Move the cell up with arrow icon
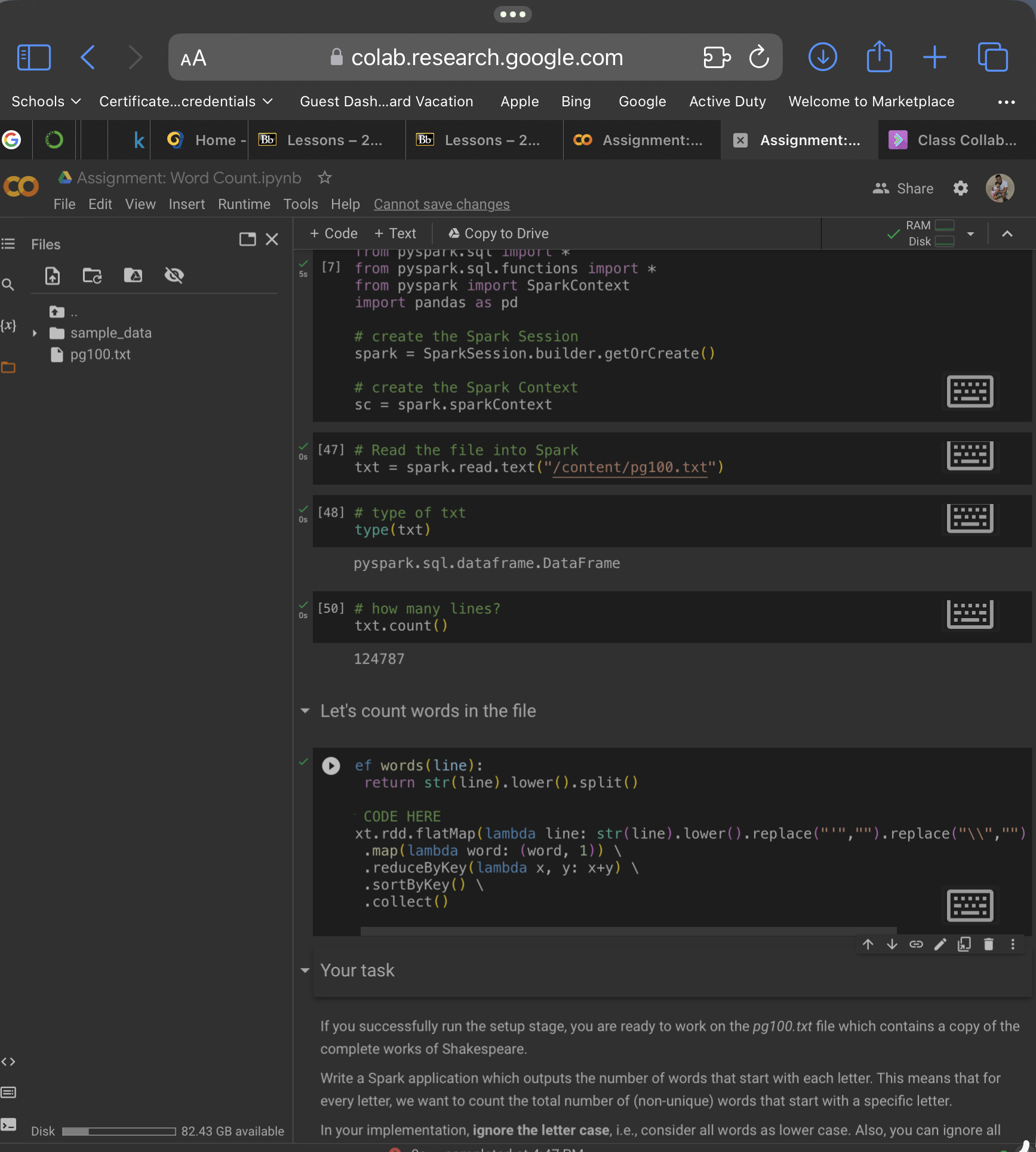The image size is (1036, 1152). click(x=868, y=944)
